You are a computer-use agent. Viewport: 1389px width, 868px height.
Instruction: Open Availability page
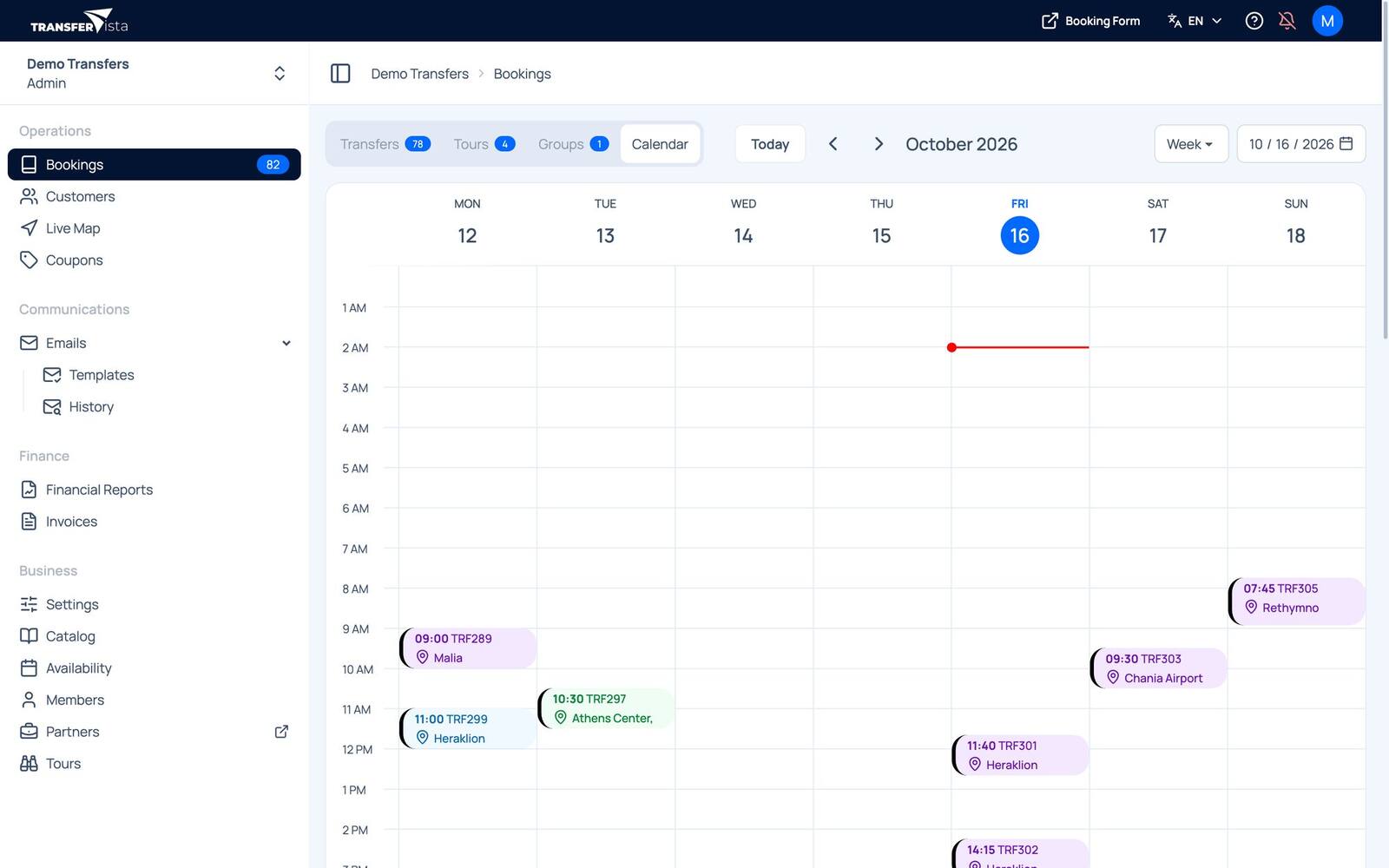tap(155, 668)
